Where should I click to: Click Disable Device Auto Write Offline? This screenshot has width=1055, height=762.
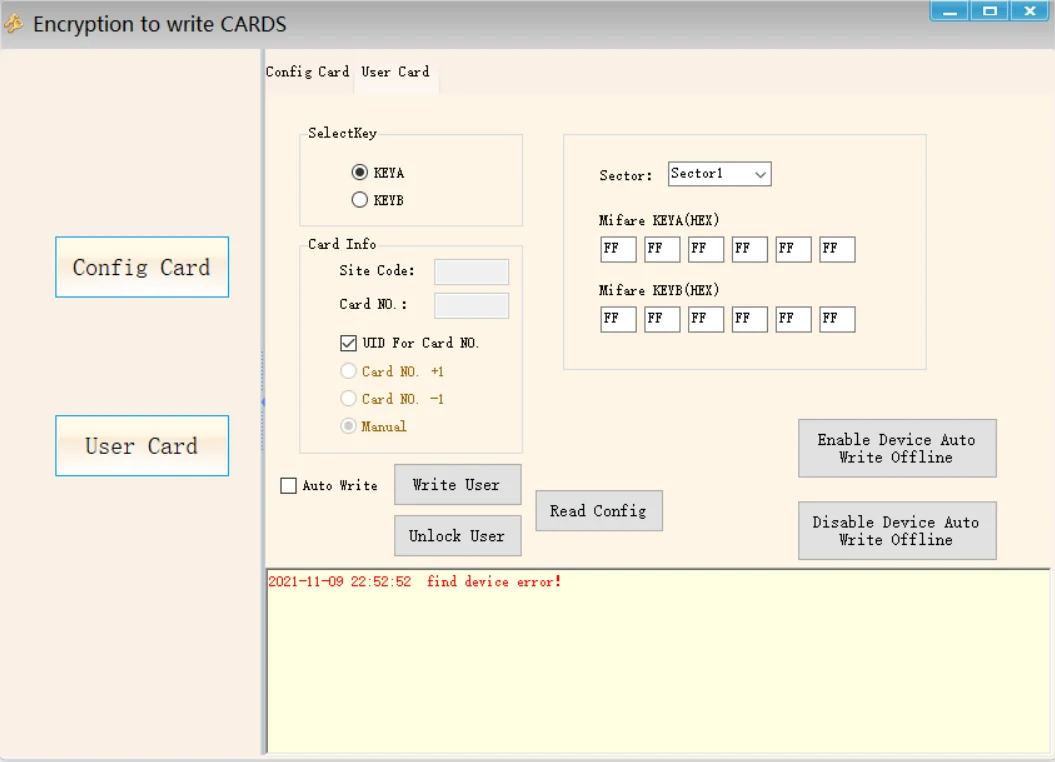[x=896, y=530]
